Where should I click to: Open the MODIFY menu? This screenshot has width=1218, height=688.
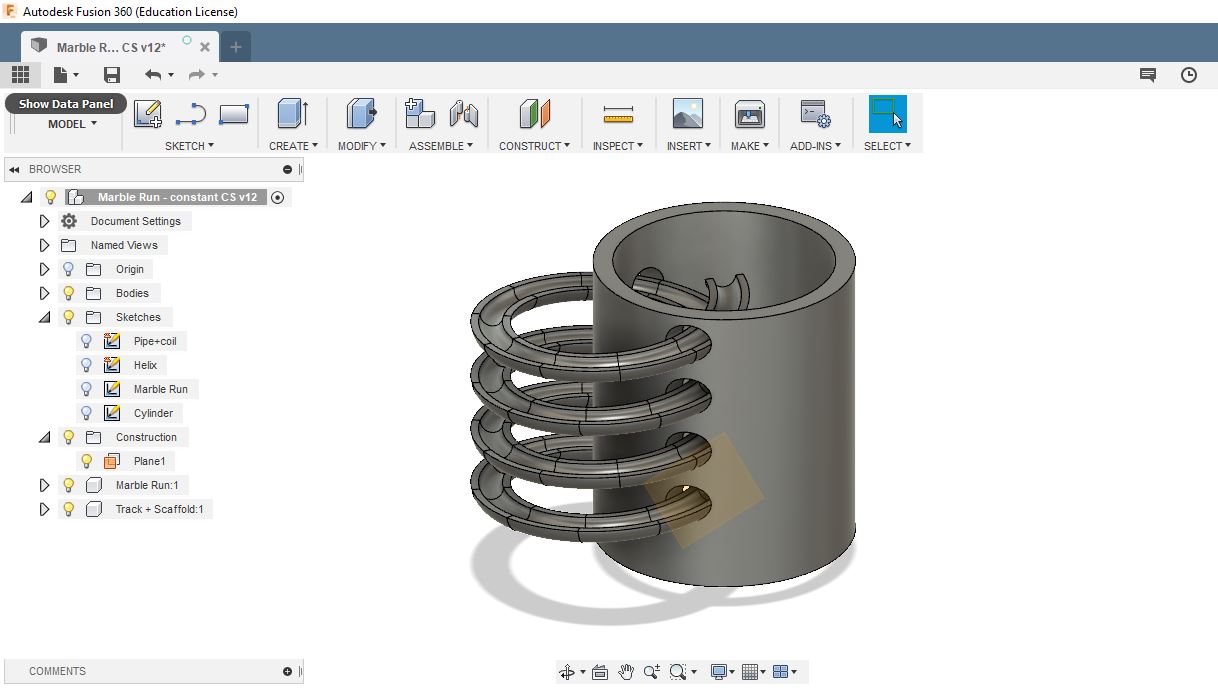click(361, 146)
